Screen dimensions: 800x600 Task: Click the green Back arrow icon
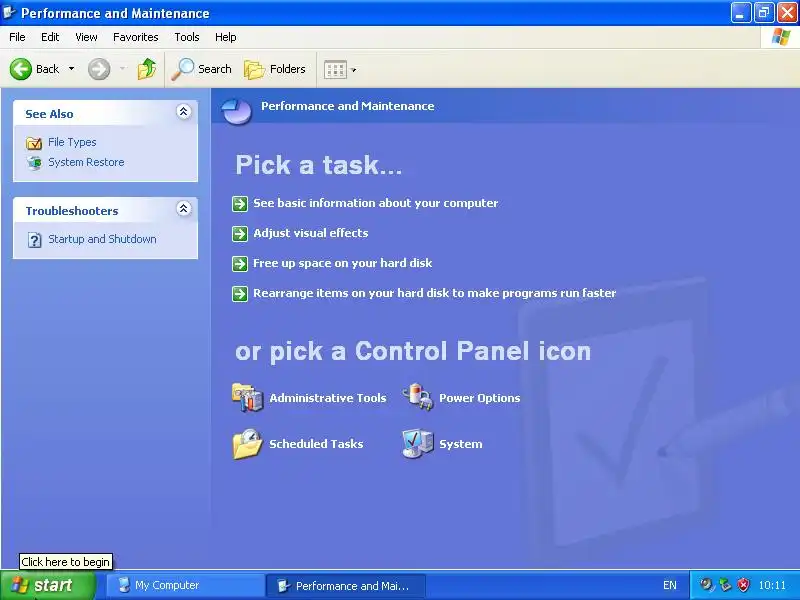[21, 69]
